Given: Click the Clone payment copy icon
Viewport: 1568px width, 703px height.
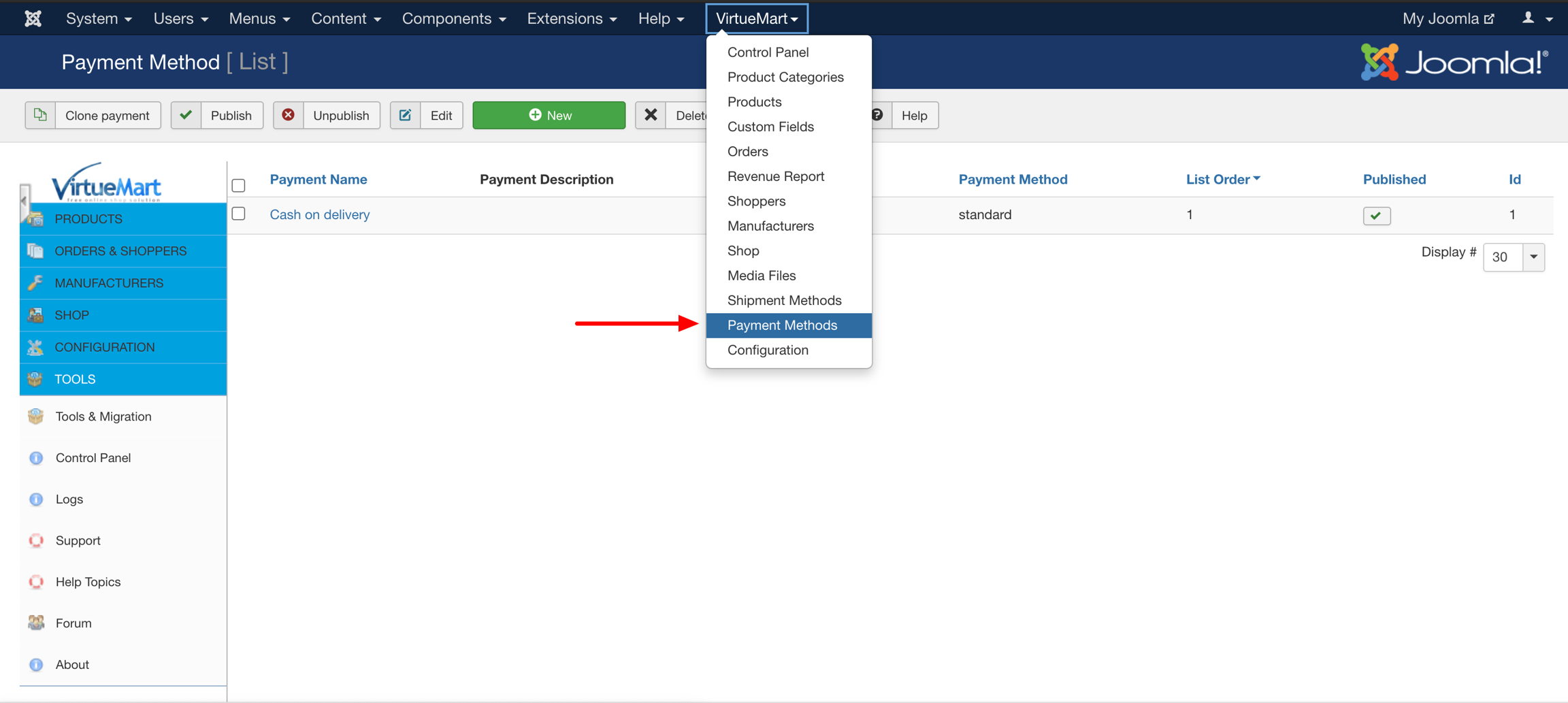Looking at the screenshot, I should pyautogui.click(x=41, y=115).
